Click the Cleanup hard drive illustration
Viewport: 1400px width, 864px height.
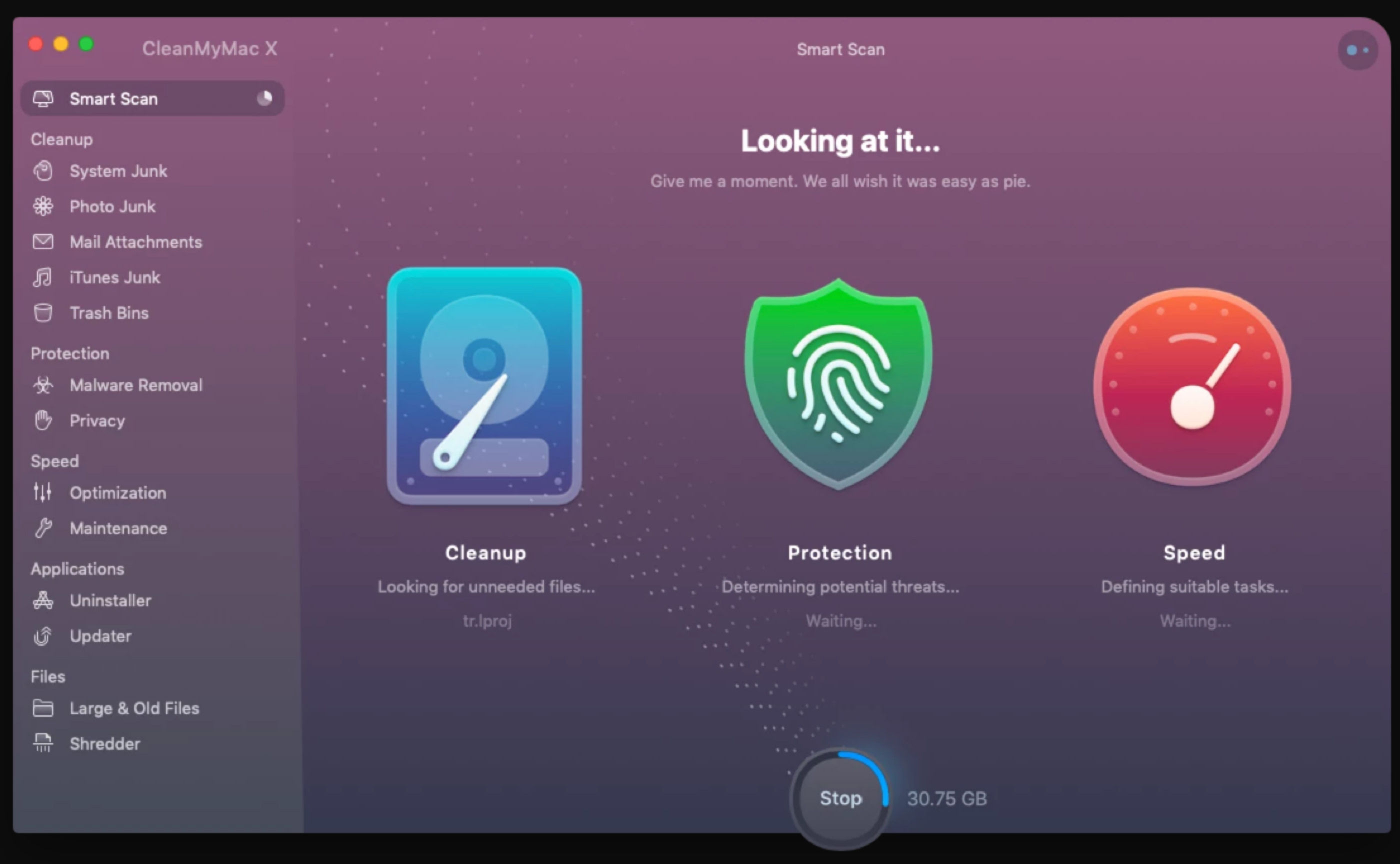click(x=484, y=386)
